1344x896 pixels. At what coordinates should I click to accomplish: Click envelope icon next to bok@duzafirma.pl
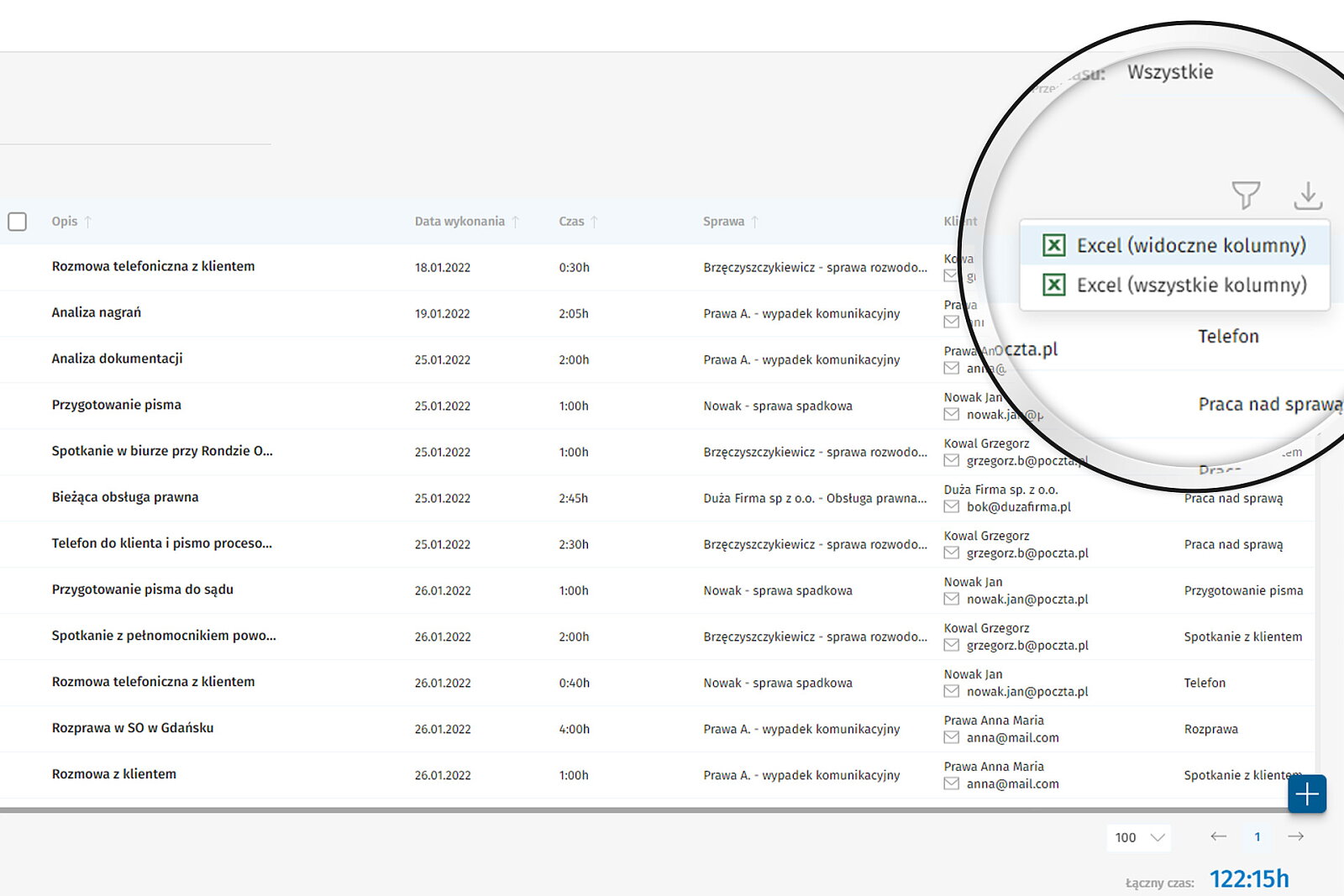[x=951, y=506]
